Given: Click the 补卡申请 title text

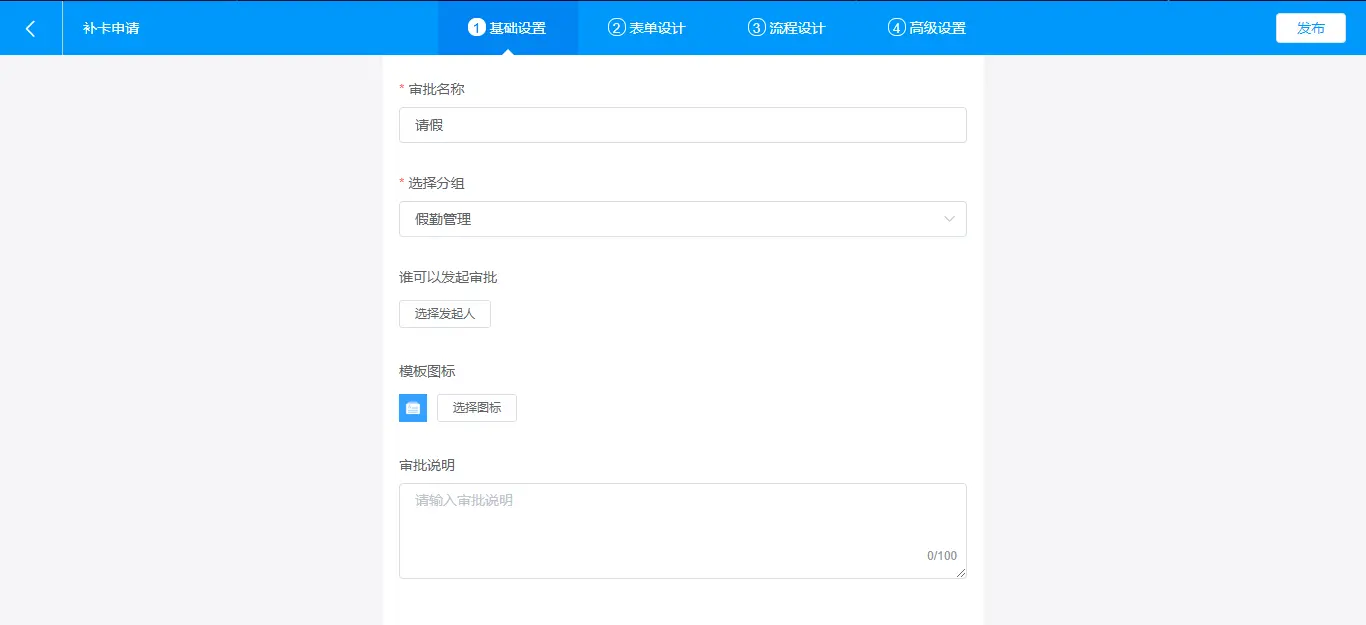Looking at the screenshot, I should [x=111, y=28].
